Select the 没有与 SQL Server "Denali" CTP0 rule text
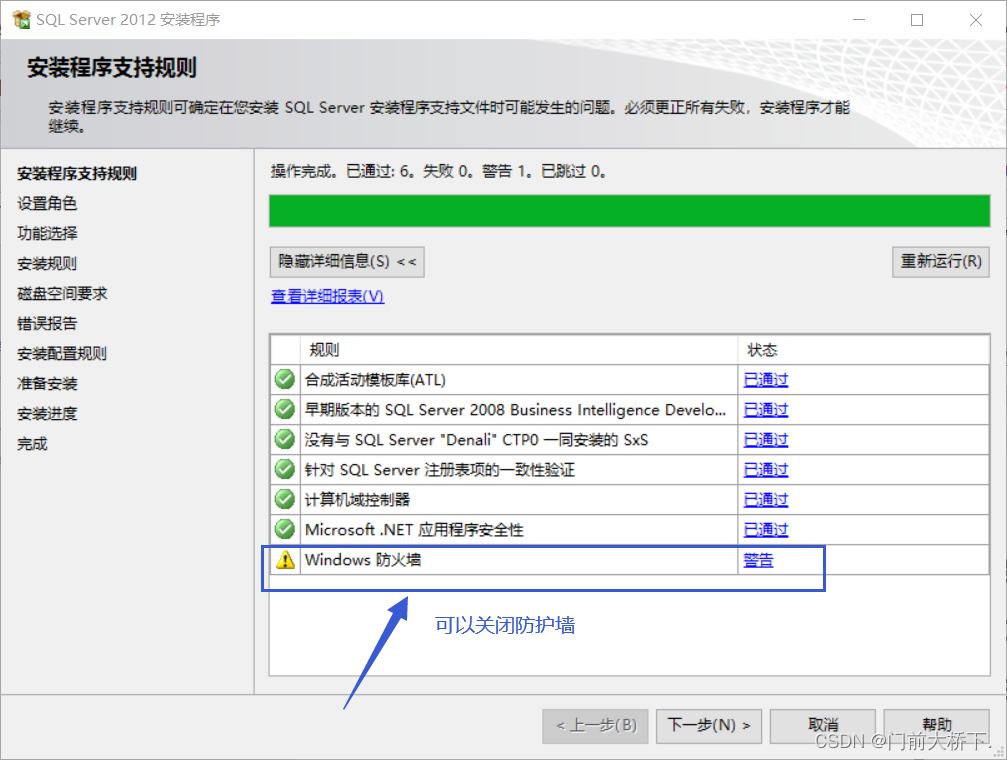Viewport: 1007px width, 760px height. pyautogui.click(x=477, y=440)
